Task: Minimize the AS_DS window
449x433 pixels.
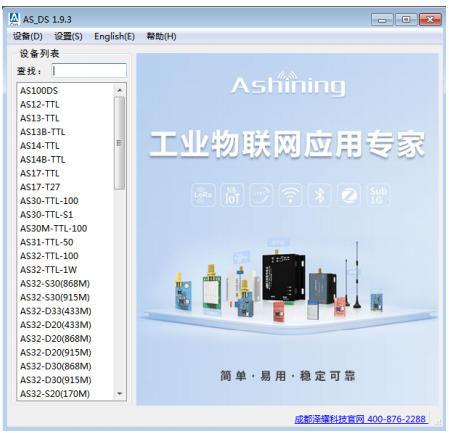Action: click(x=382, y=20)
